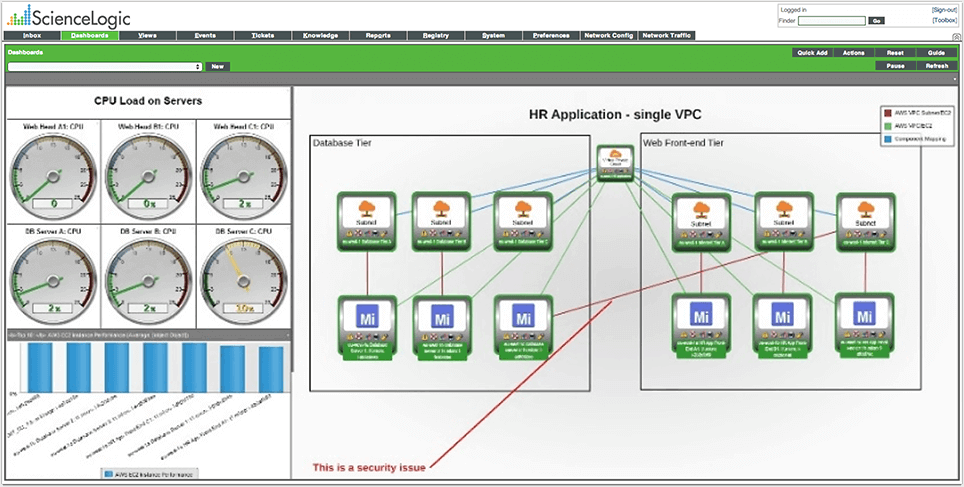The image size is (964, 487).
Task: Open the Actions menu button
Action: tap(853, 53)
